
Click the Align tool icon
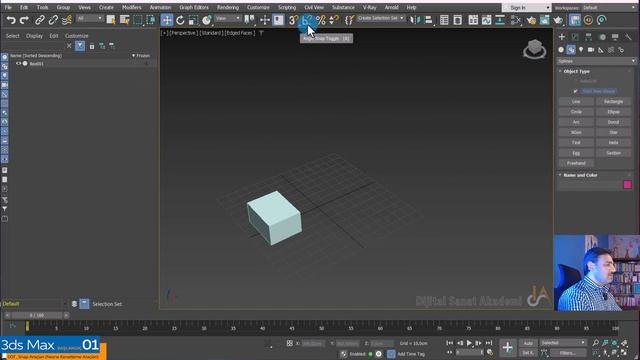pos(428,20)
